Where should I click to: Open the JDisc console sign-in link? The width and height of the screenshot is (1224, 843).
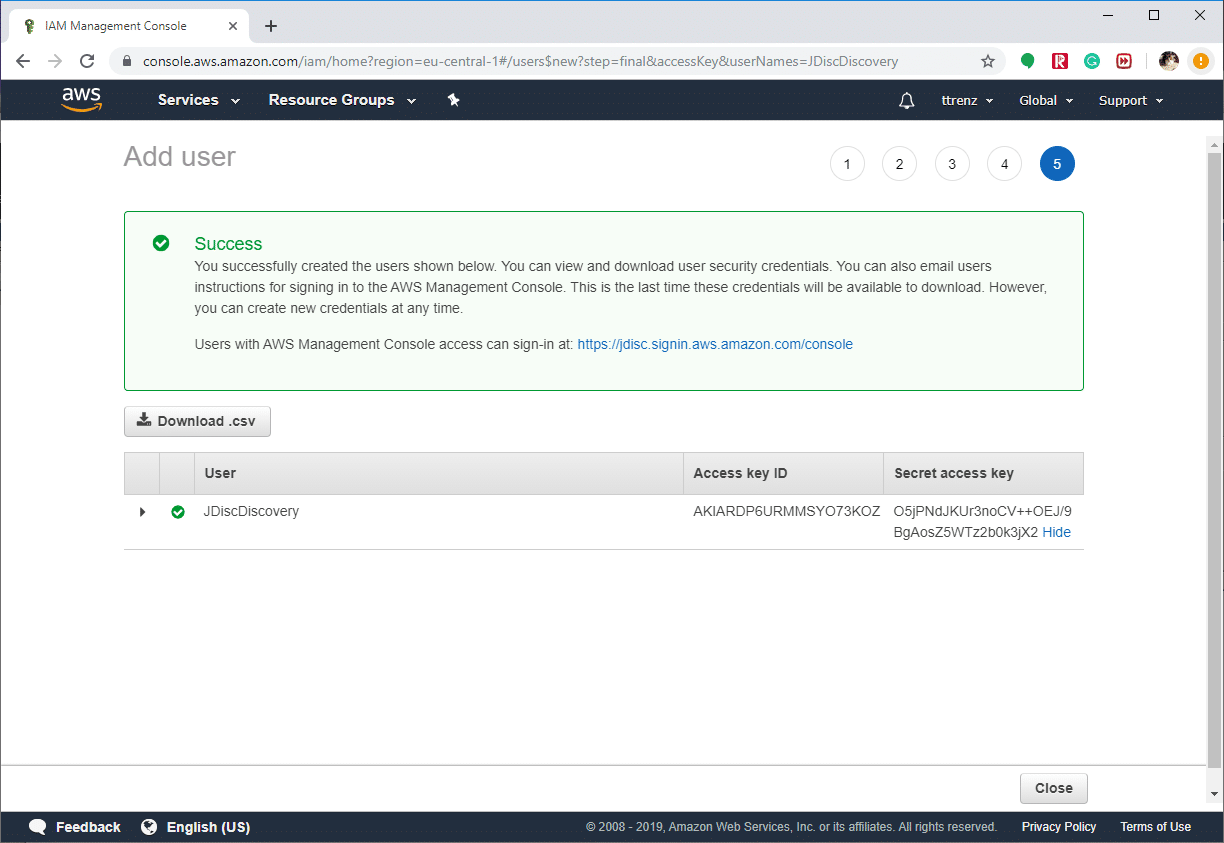(x=715, y=344)
